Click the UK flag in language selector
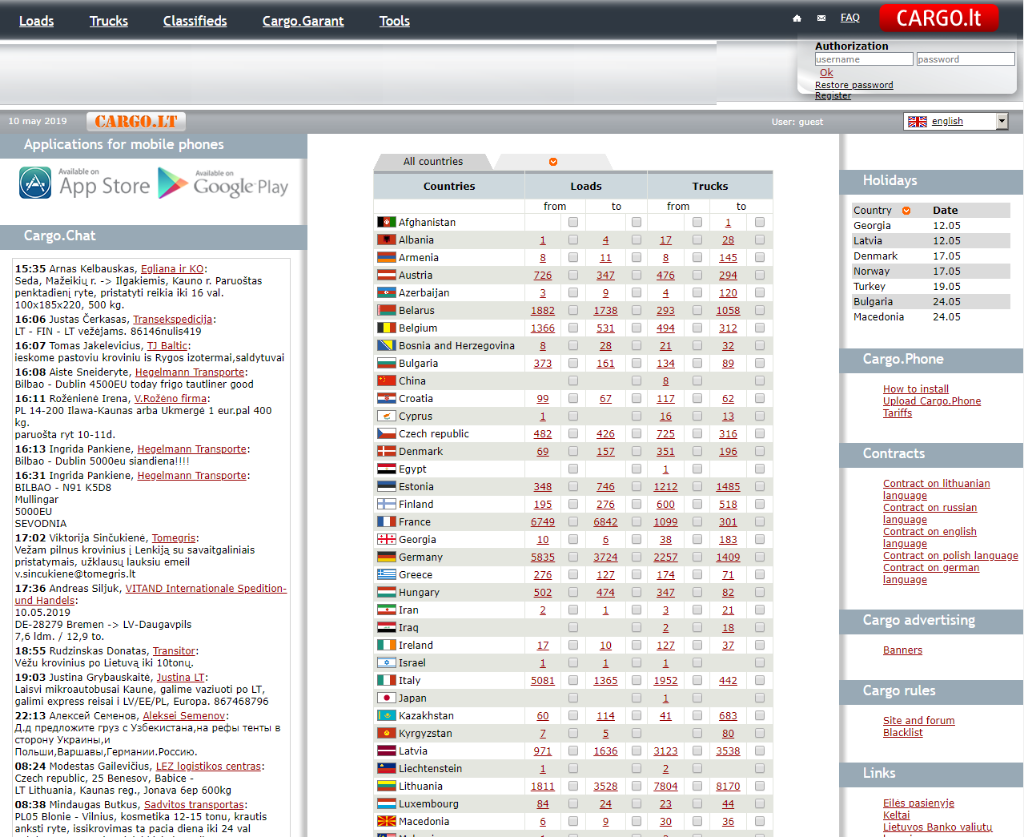Image resolution: width=1024 pixels, height=837 pixels. coord(917,121)
